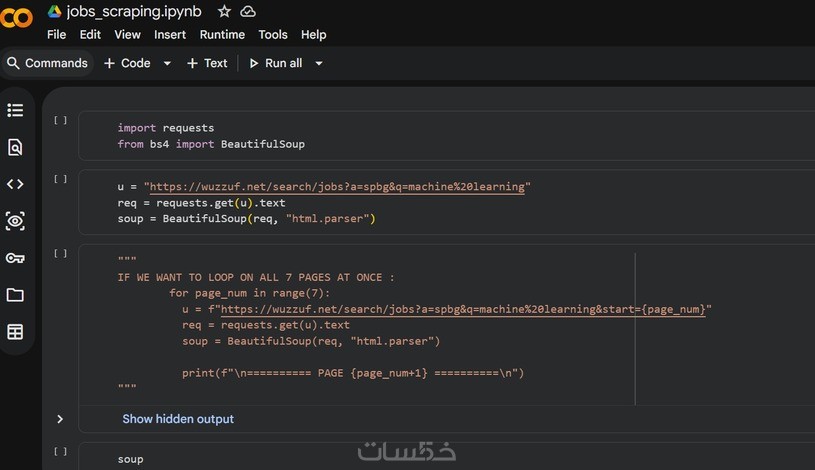This screenshot has height=470, width=815.
Task: Click the Show hidden output link
Action: click(x=178, y=419)
